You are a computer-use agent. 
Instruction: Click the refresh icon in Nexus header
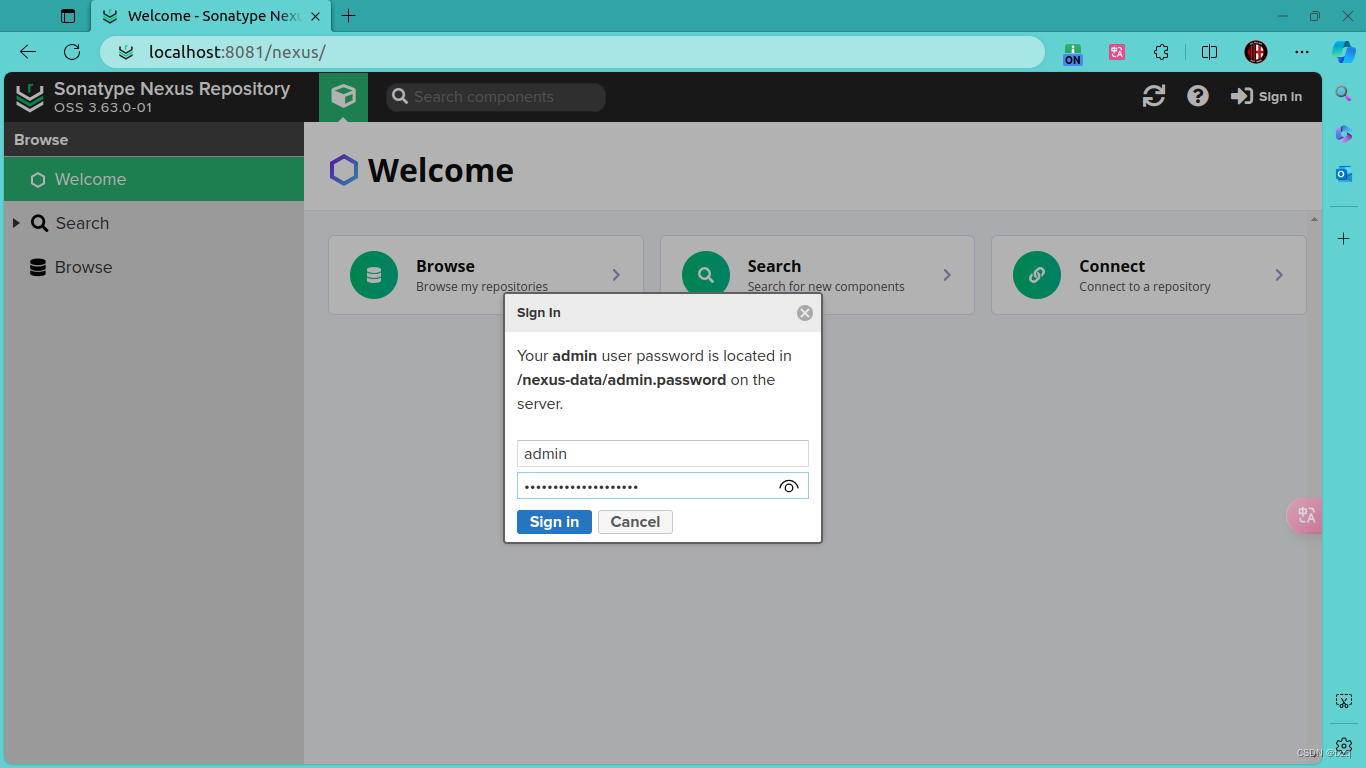click(x=1154, y=96)
